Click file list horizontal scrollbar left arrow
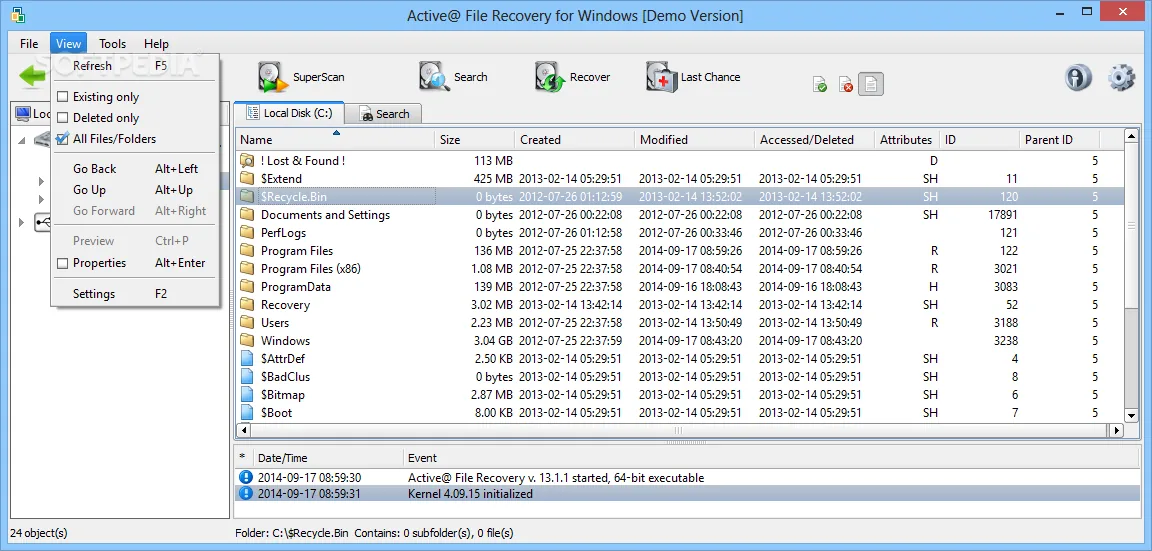 tap(242, 431)
